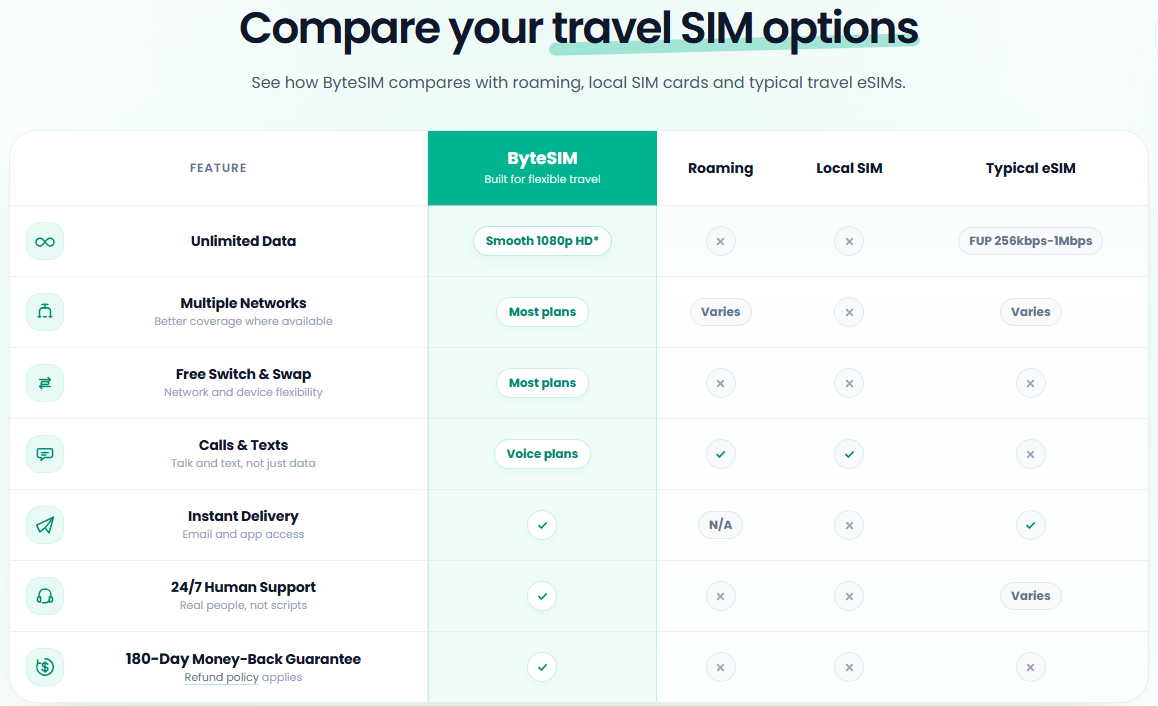Click the N/A badge under Roaming
Viewport: 1158px width, 706px height.
721,525
